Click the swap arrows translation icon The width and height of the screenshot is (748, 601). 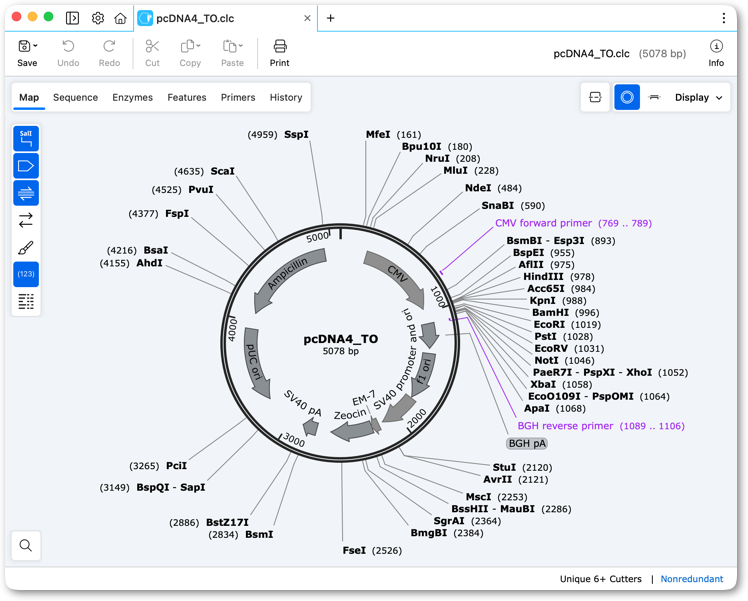click(26, 220)
